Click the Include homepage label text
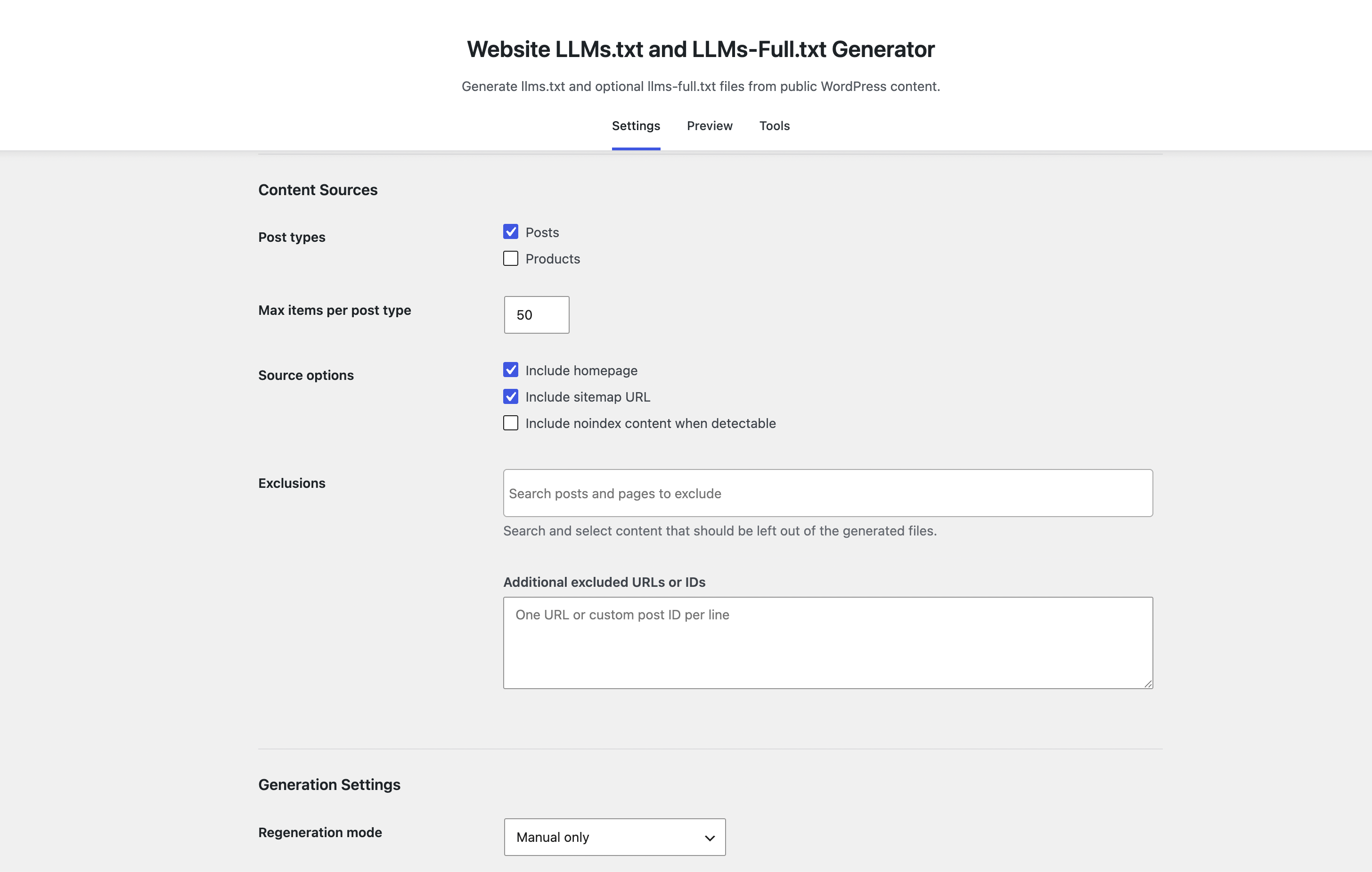1372x872 pixels. pyautogui.click(x=581, y=370)
